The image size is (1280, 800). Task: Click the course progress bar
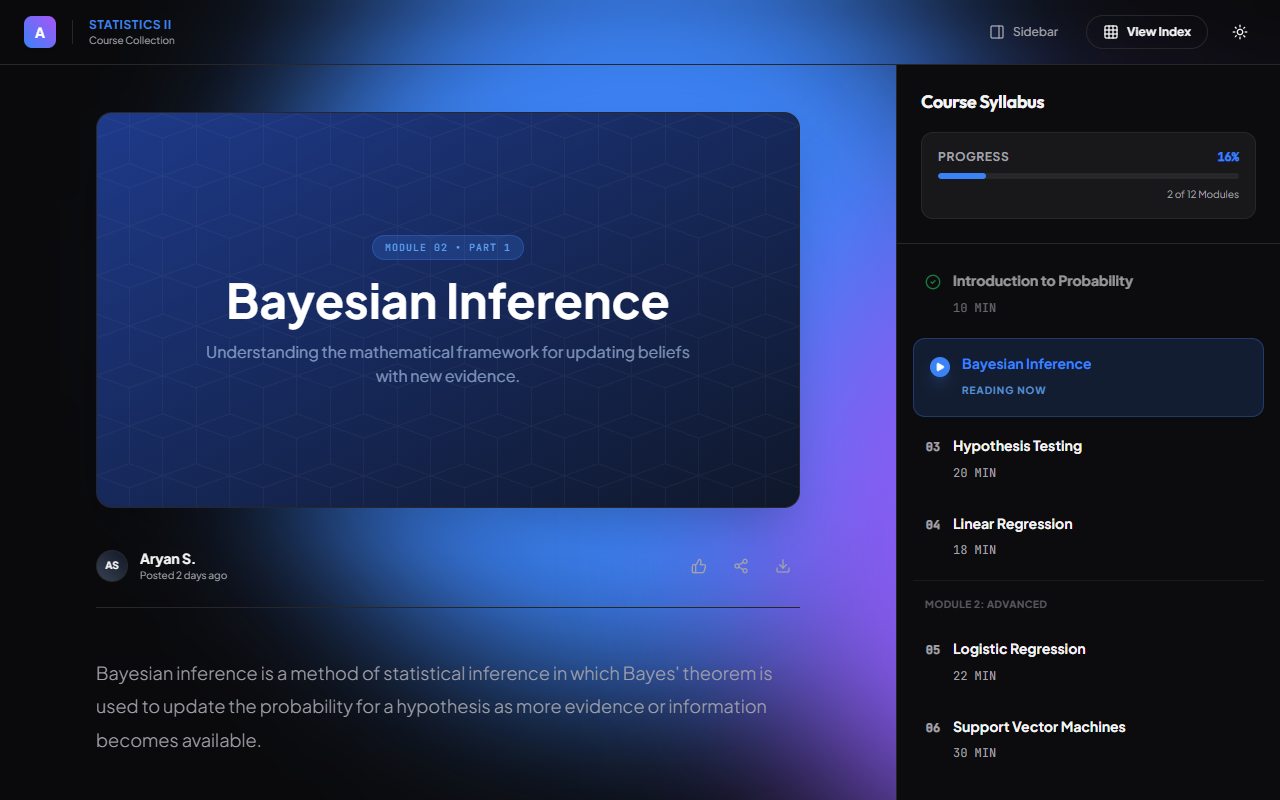pos(1087,176)
